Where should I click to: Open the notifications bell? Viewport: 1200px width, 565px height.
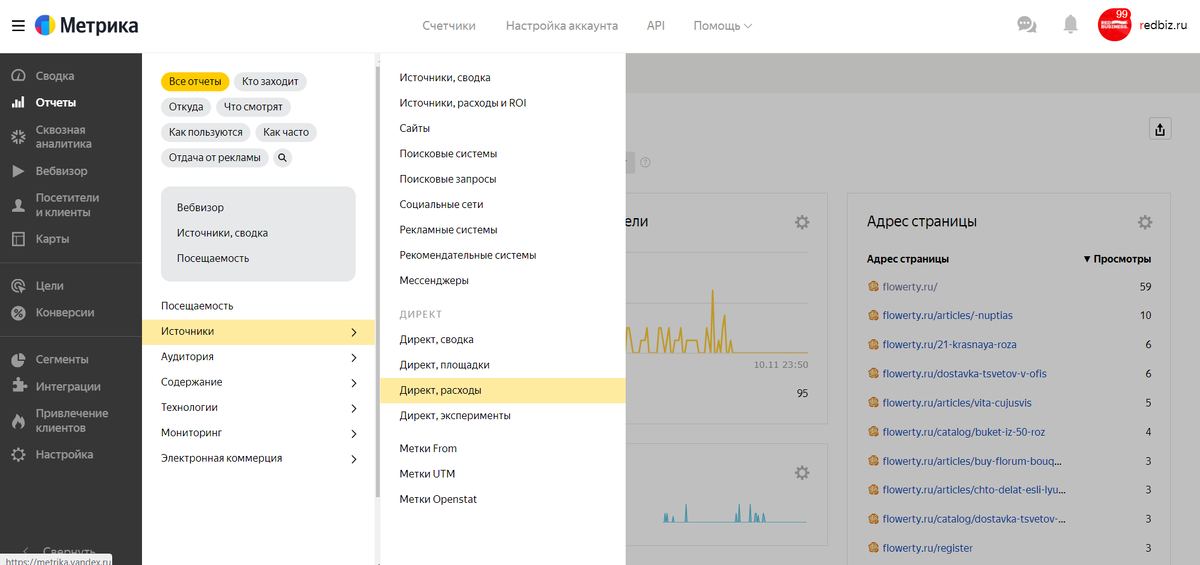pyautogui.click(x=1071, y=25)
